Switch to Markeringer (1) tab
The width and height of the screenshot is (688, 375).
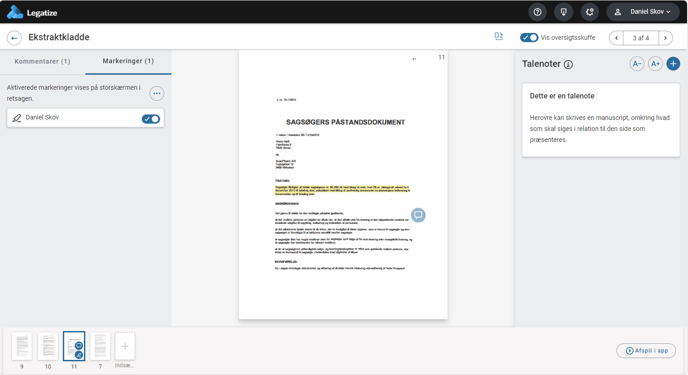(x=128, y=61)
